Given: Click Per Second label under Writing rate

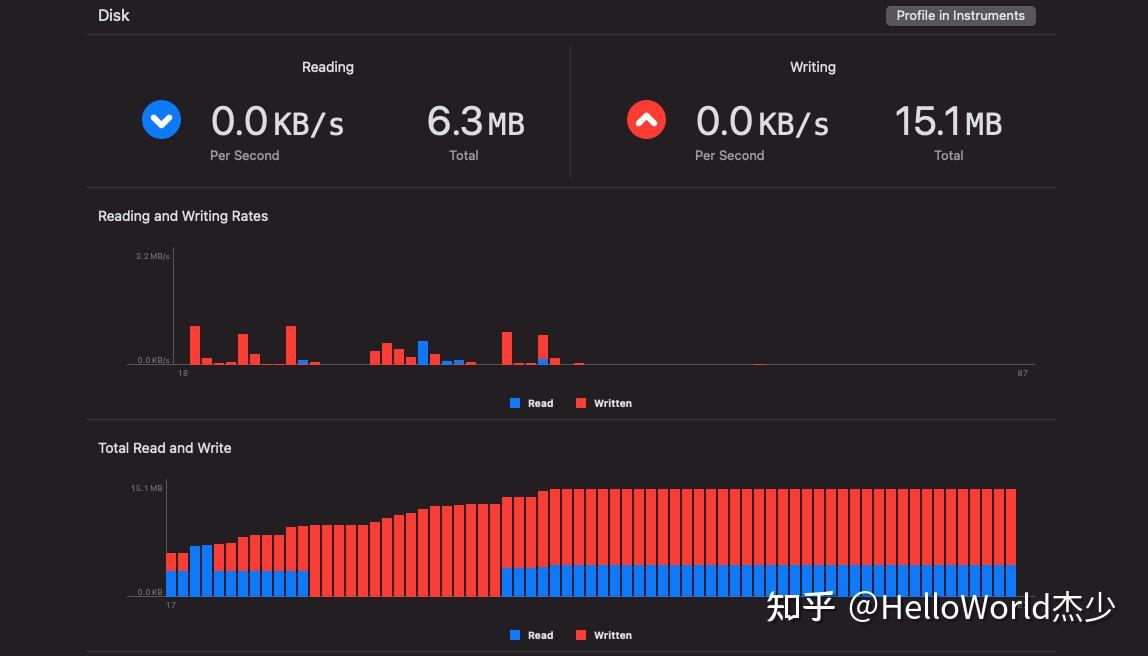Looking at the screenshot, I should click(729, 155).
